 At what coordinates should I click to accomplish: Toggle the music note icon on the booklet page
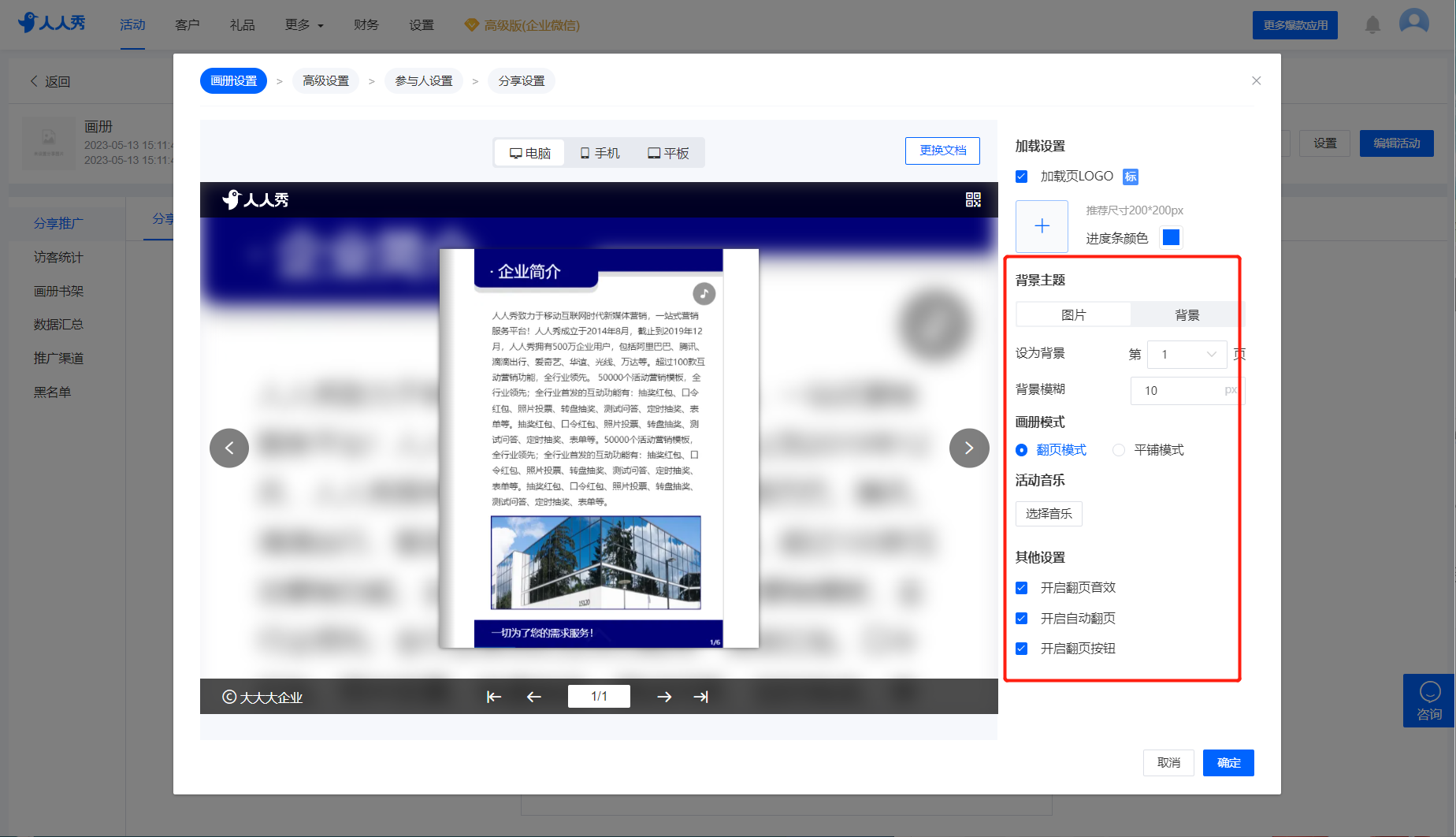(704, 294)
